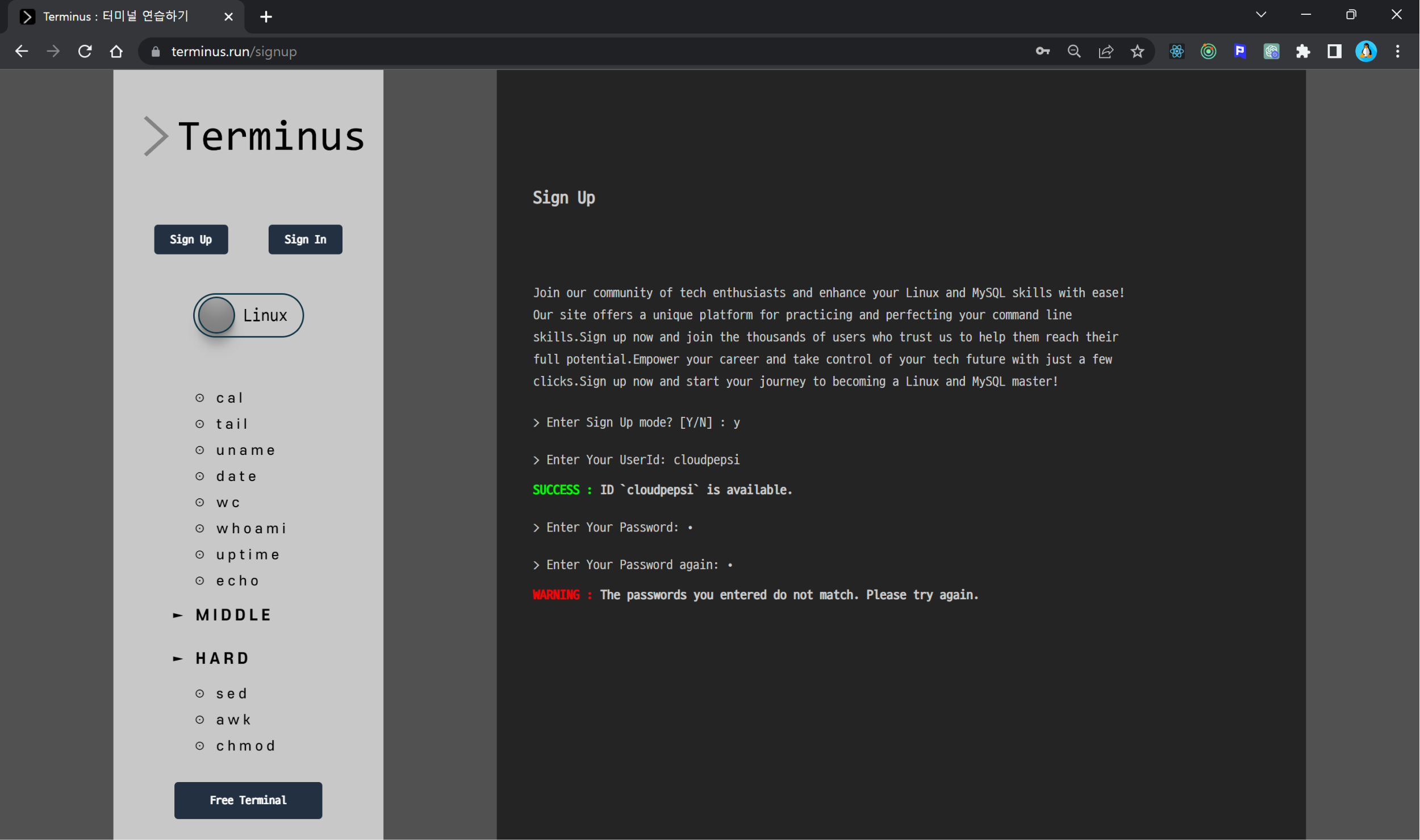Open the tab search dropdown chevron
Viewport: 1420px width, 840px height.
(1260, 15)
